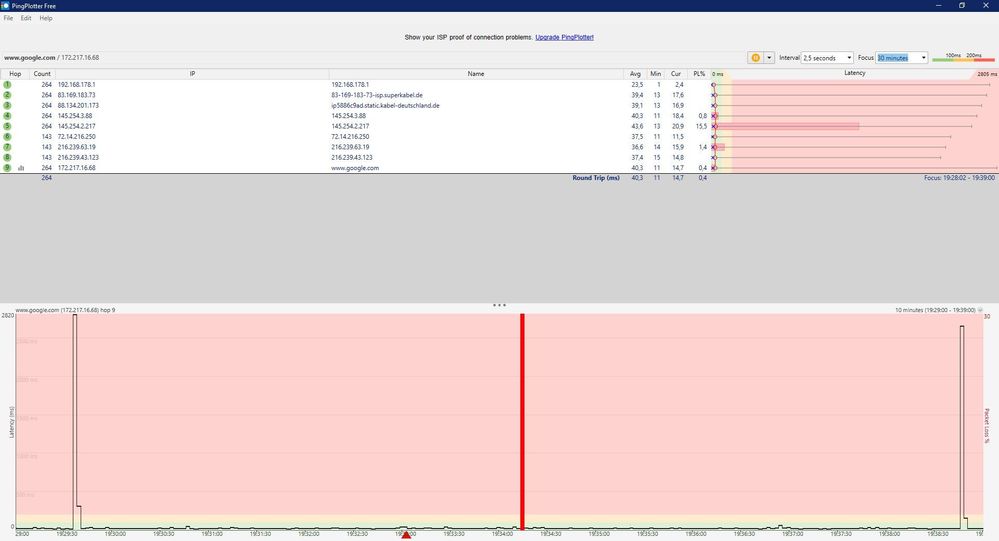The width and height of the screenshot is (999, 541).
Task: Click the 10 minutes timeline range label
Action: (x=935, y=310)
